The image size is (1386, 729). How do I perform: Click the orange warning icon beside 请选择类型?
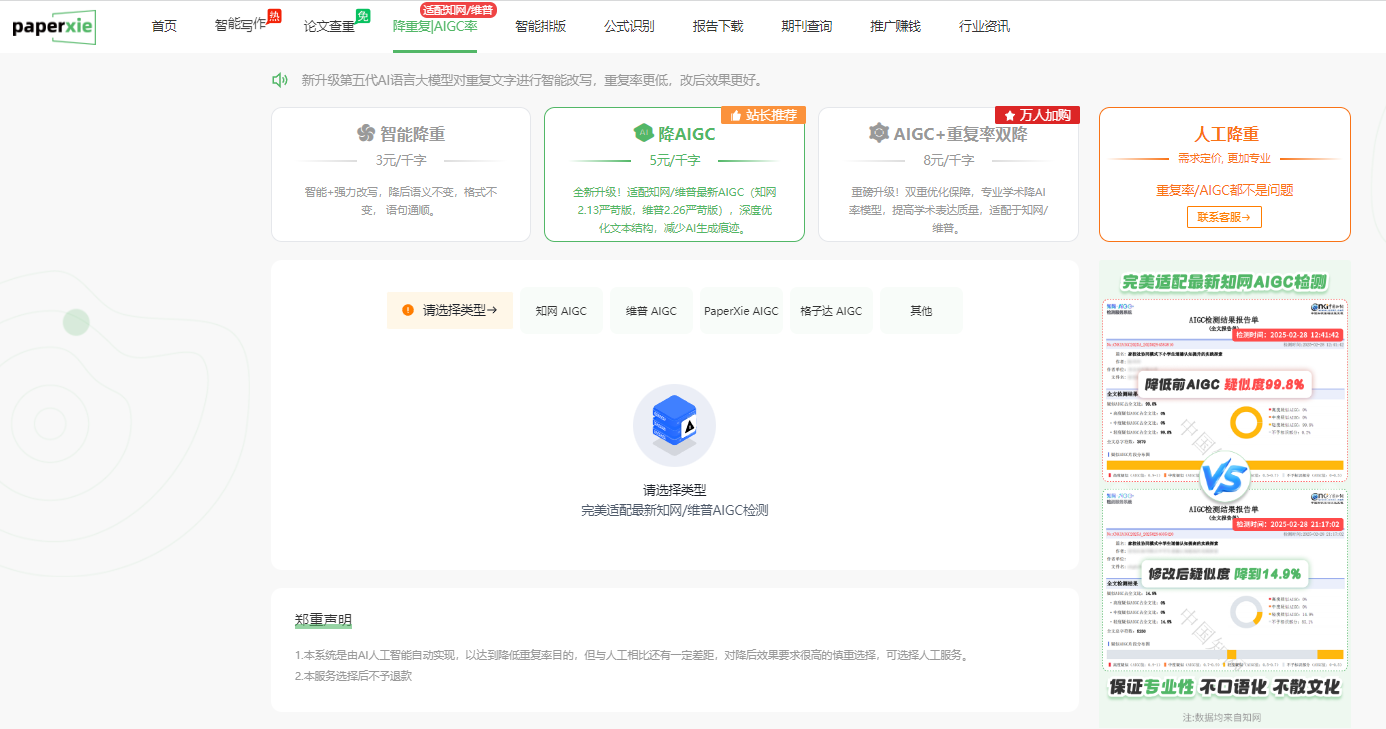[x=408, y=310]
